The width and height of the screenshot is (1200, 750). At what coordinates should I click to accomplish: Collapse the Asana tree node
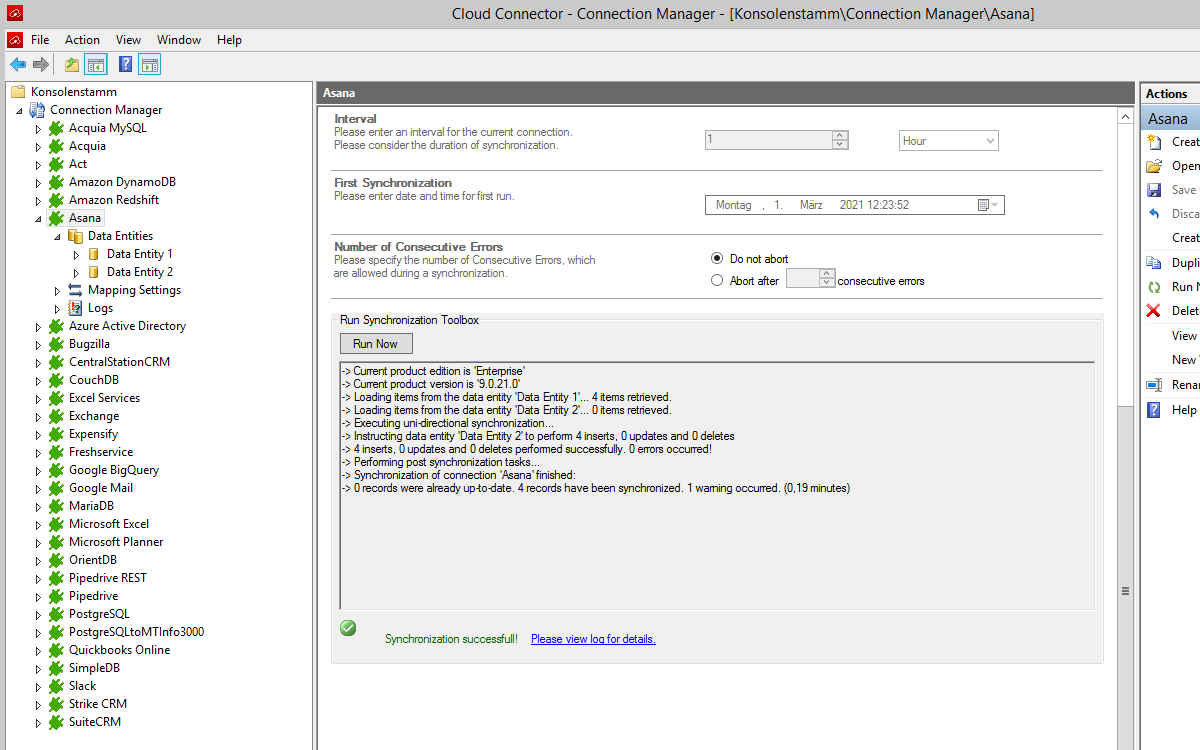[x=39, y=219]
